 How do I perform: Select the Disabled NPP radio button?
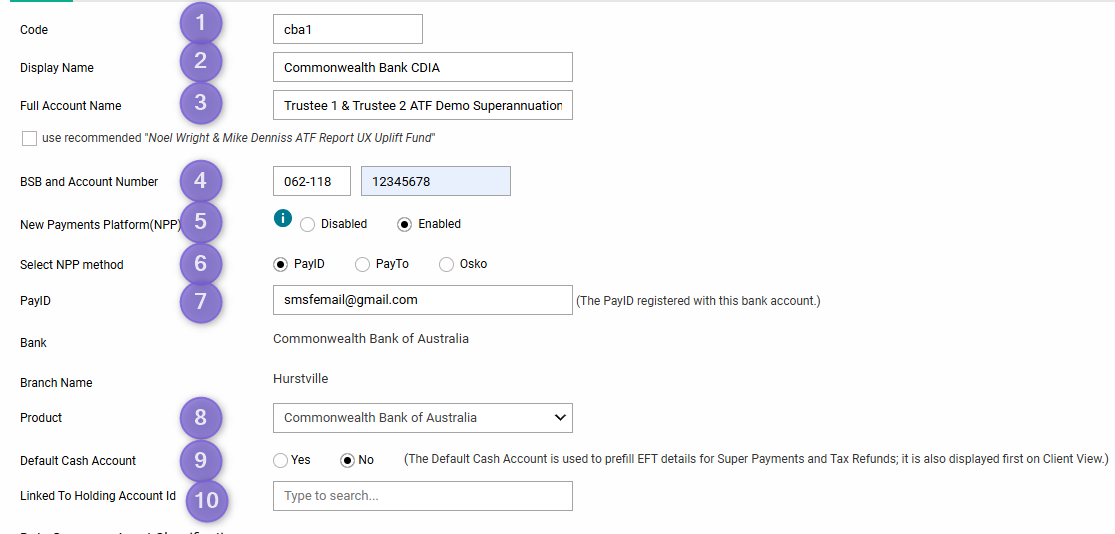click(307, 225)
